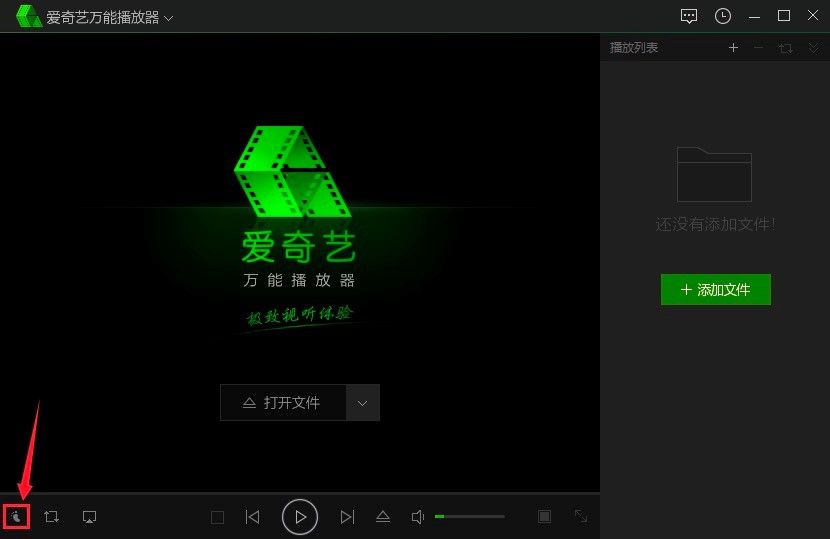Image resolution: width=830 pixels, height=539 pixels.
Task: Click the 播放列表 header label
Action: pyautogui.click(x=634, y=48)
